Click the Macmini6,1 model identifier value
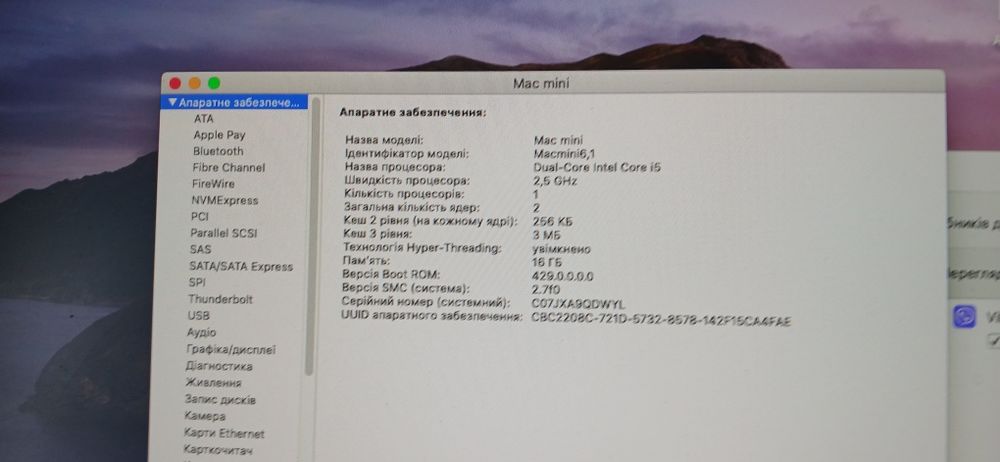Viewport: 1000px width, 462px height. coord(564,154)
